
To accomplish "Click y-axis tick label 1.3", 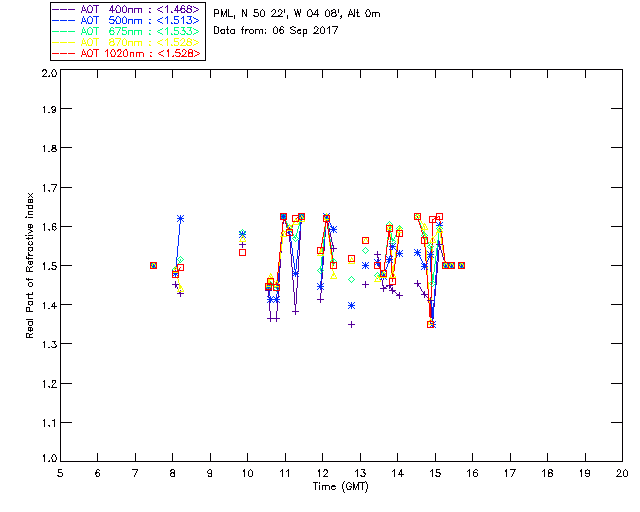I will coord(49,344).
